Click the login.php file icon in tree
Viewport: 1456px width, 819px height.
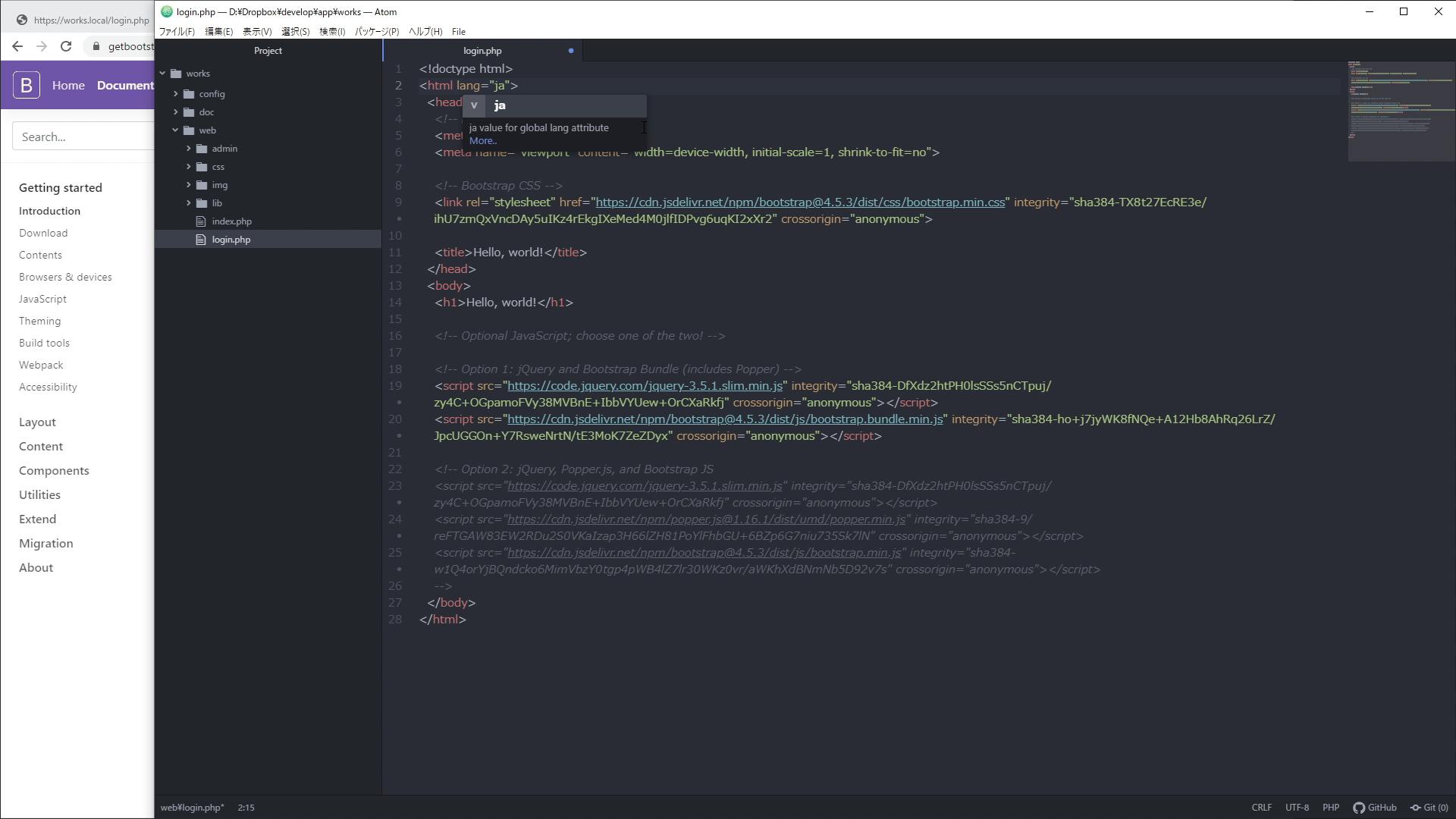pos(201,240)
